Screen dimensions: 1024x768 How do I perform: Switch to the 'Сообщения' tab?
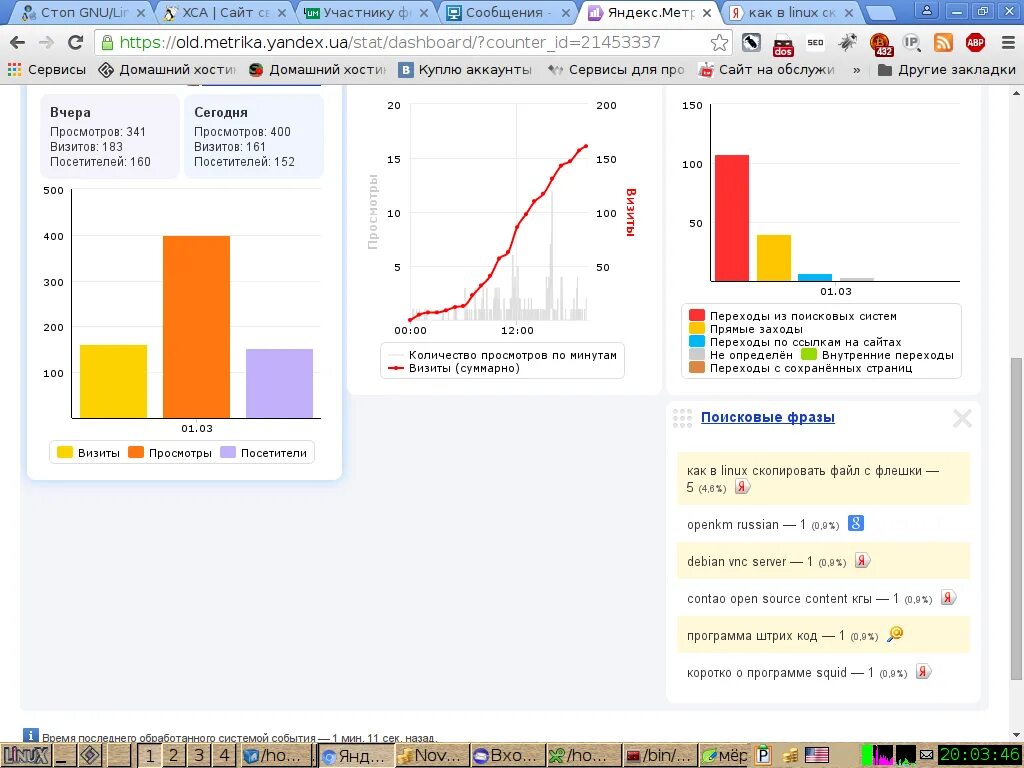pos(509,12)
